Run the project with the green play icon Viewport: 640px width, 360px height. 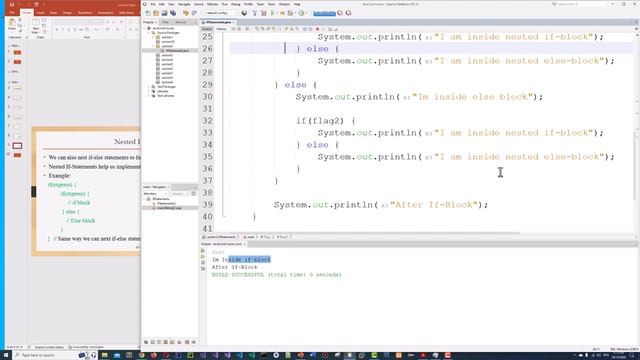tap(273, 13)
